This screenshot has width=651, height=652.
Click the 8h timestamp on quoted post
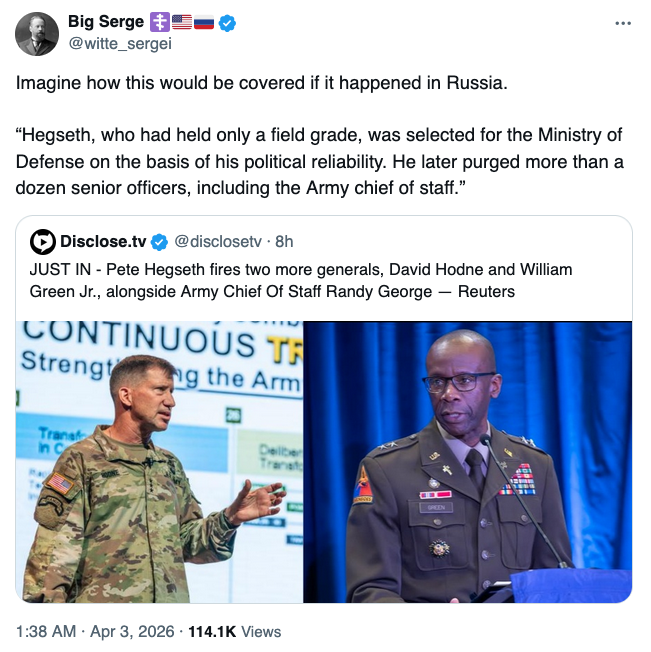[284, 242]
